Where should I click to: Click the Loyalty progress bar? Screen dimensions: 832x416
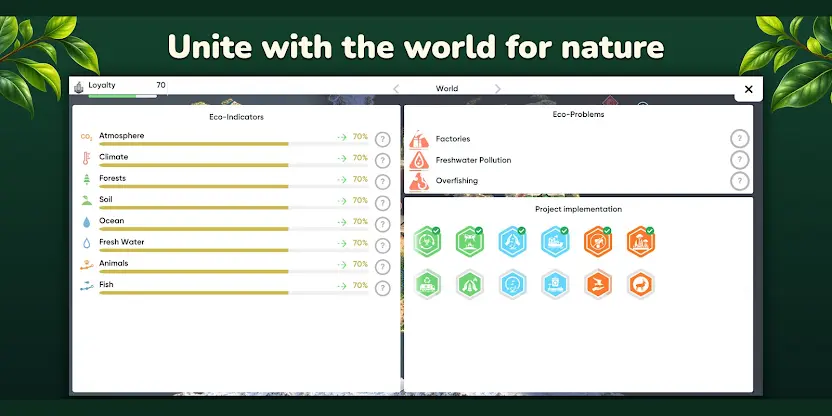123,96
